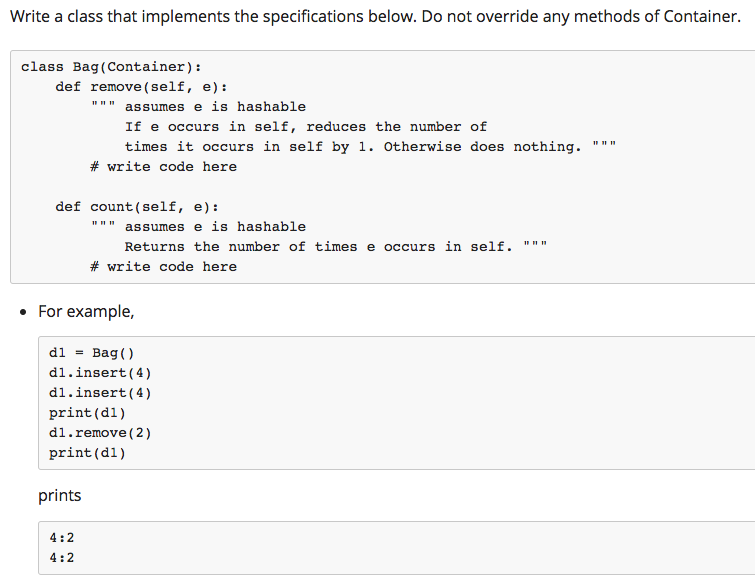Click the 'If e occurs in self' docstring line
The width and height of the screenshot is (755, 582).
pyautogui.click(x=305, y=127)
